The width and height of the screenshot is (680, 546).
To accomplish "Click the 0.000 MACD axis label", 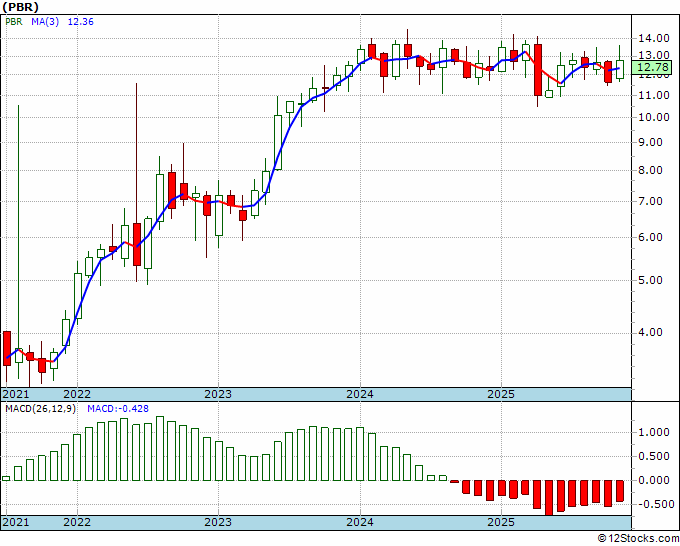I will click(654, 480).
